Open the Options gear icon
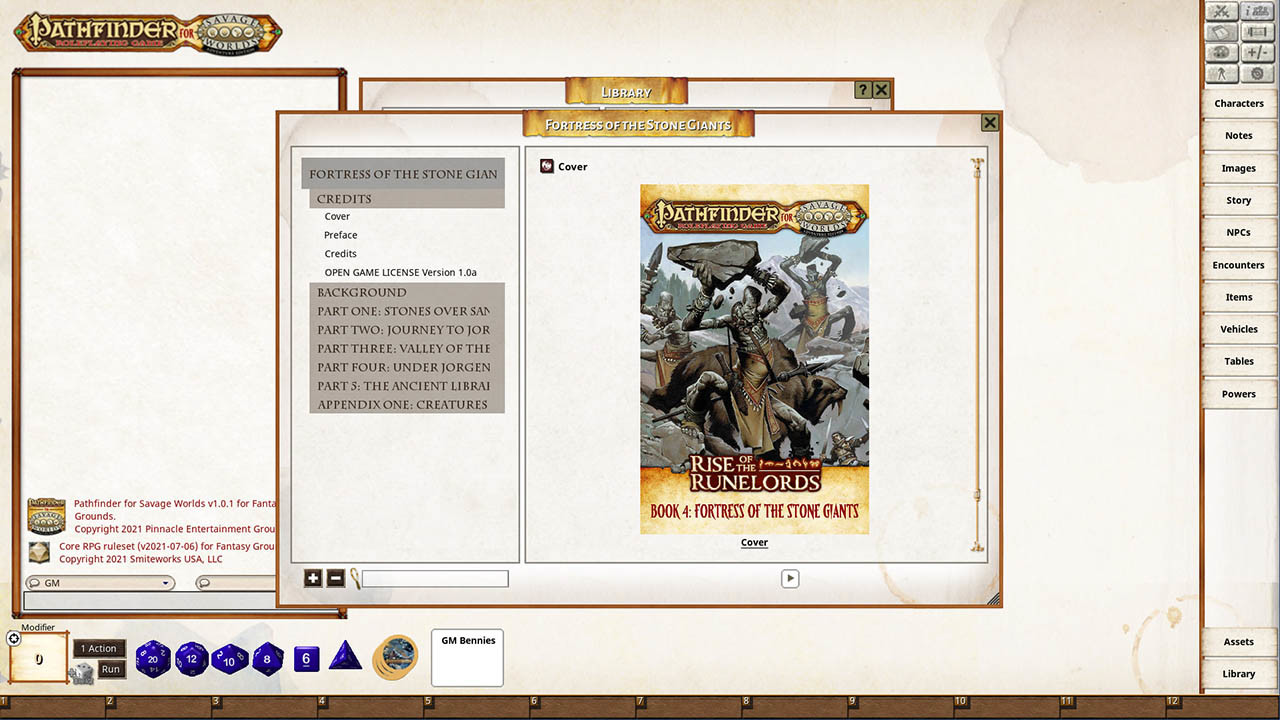Screen dimensions: 1280x720 click(x=1256, y=73)
